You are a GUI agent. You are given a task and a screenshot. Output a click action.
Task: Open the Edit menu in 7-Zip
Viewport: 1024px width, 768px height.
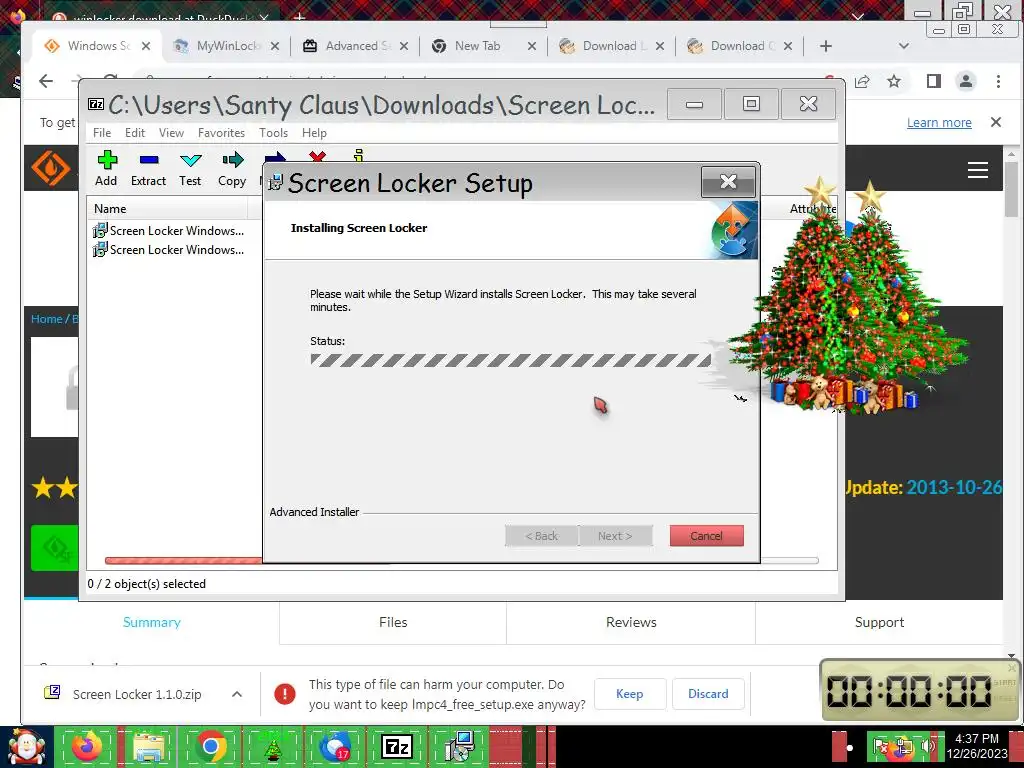135,133
